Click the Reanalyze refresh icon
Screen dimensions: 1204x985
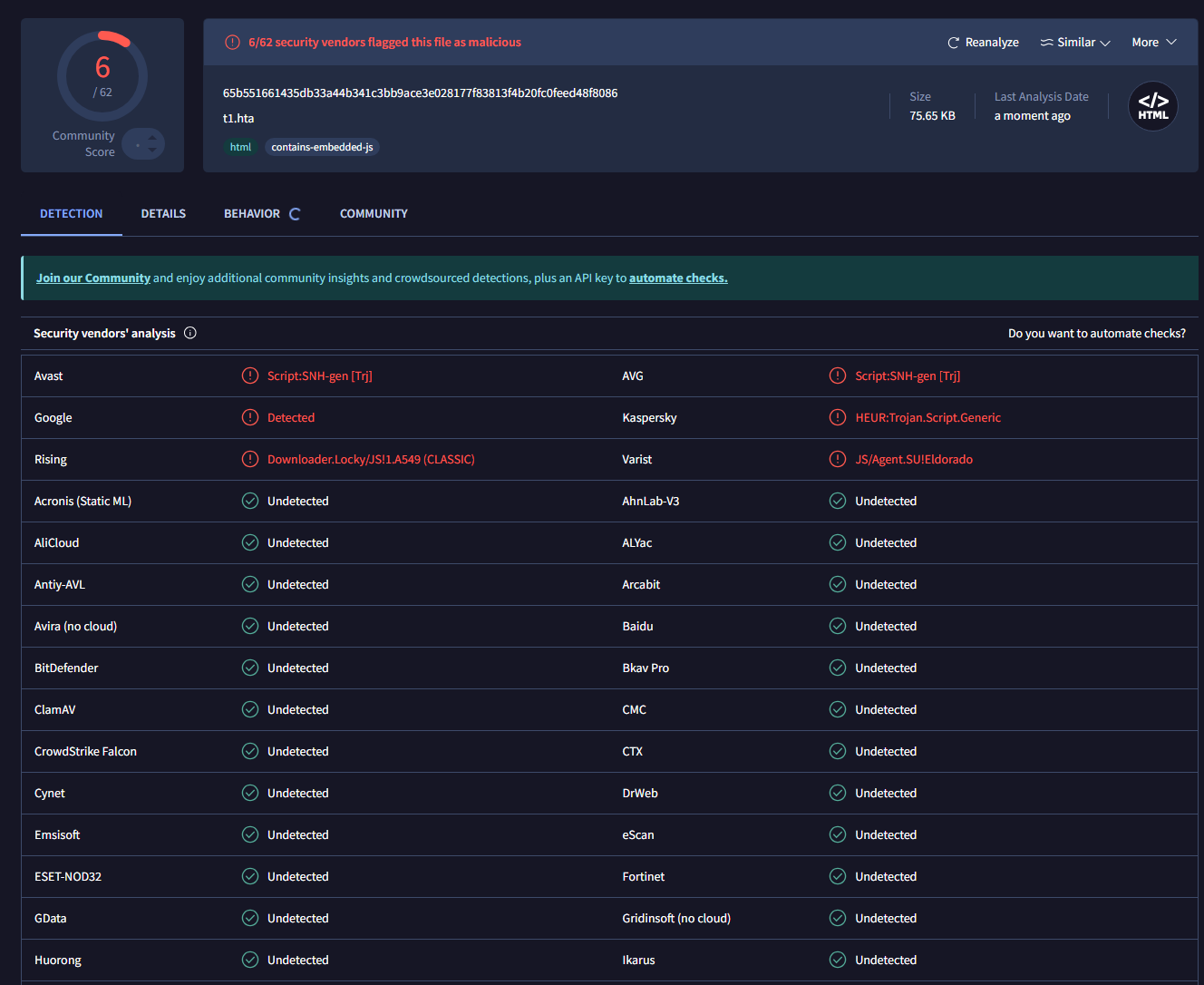[x=953, y=43]
